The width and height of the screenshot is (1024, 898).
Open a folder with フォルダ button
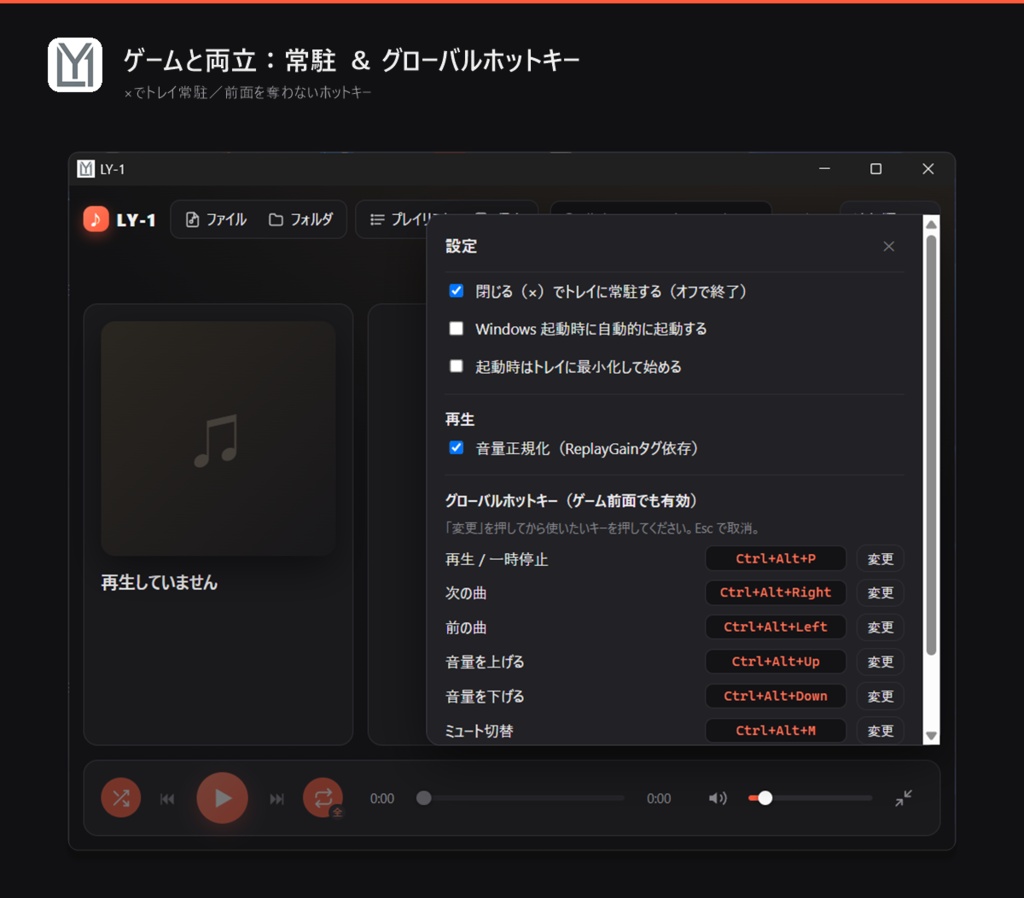click(301, 219)
